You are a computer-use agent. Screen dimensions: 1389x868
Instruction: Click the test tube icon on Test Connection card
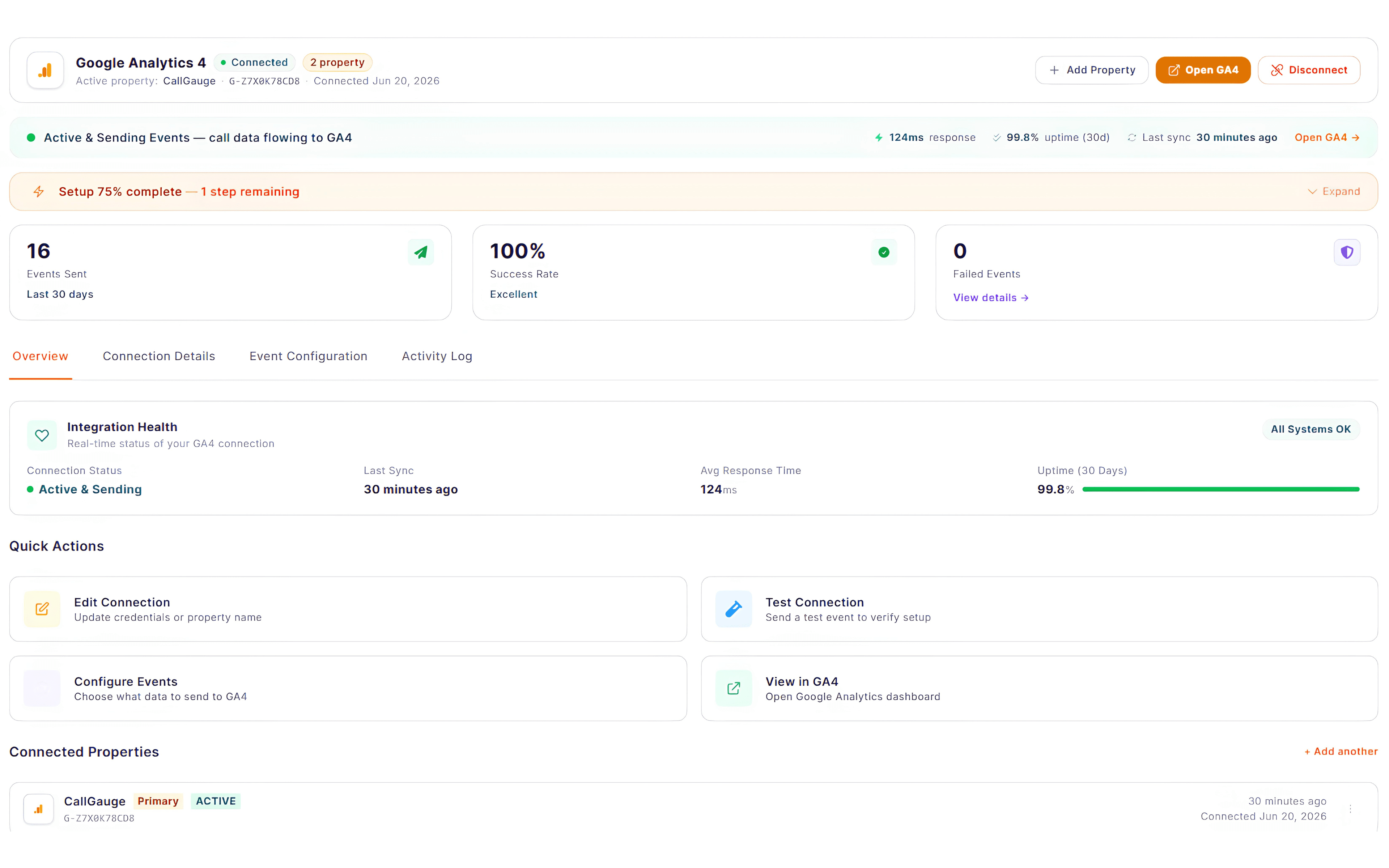tap(734, 609)
